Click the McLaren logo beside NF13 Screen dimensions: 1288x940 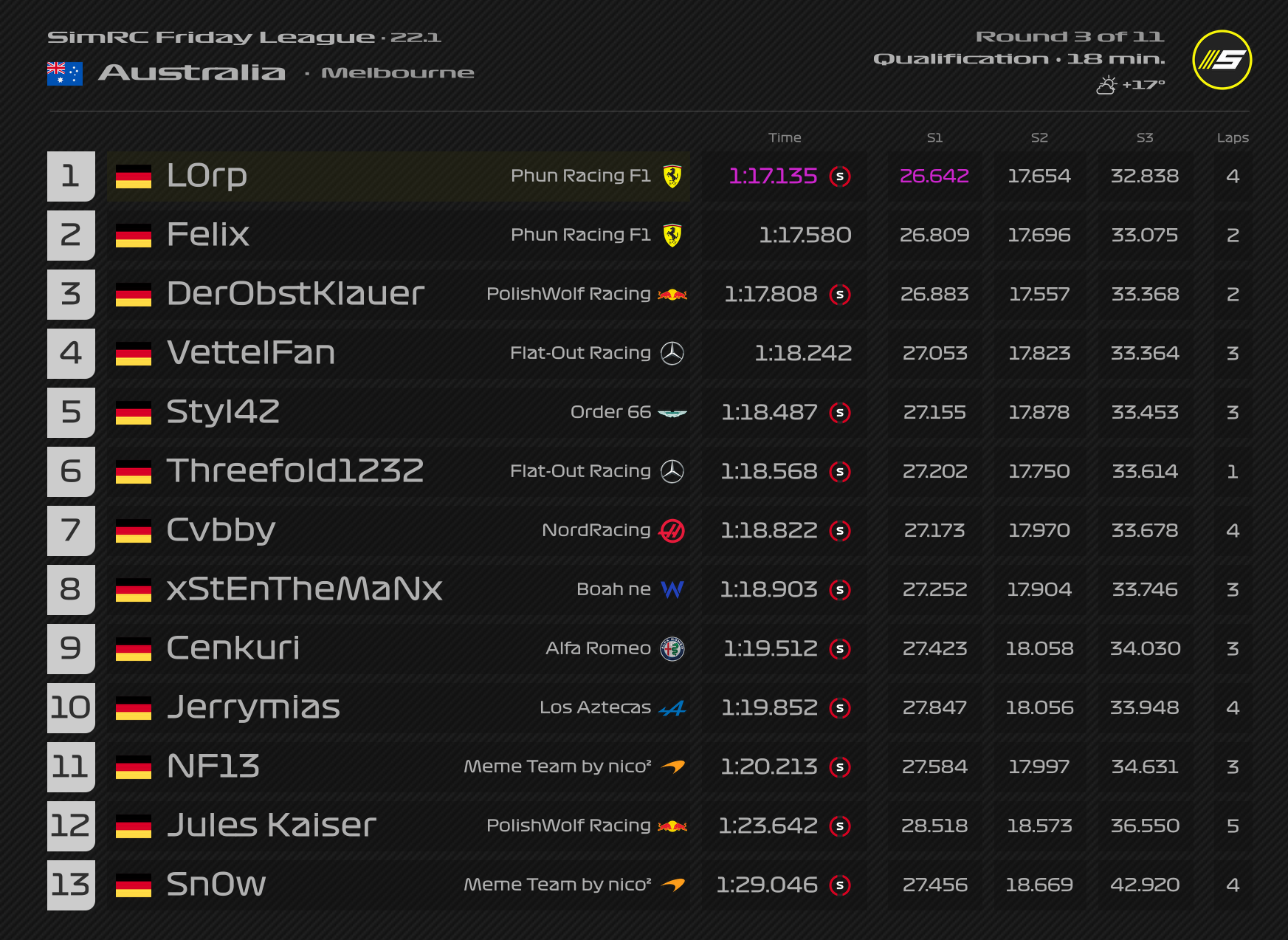[672, 766]
